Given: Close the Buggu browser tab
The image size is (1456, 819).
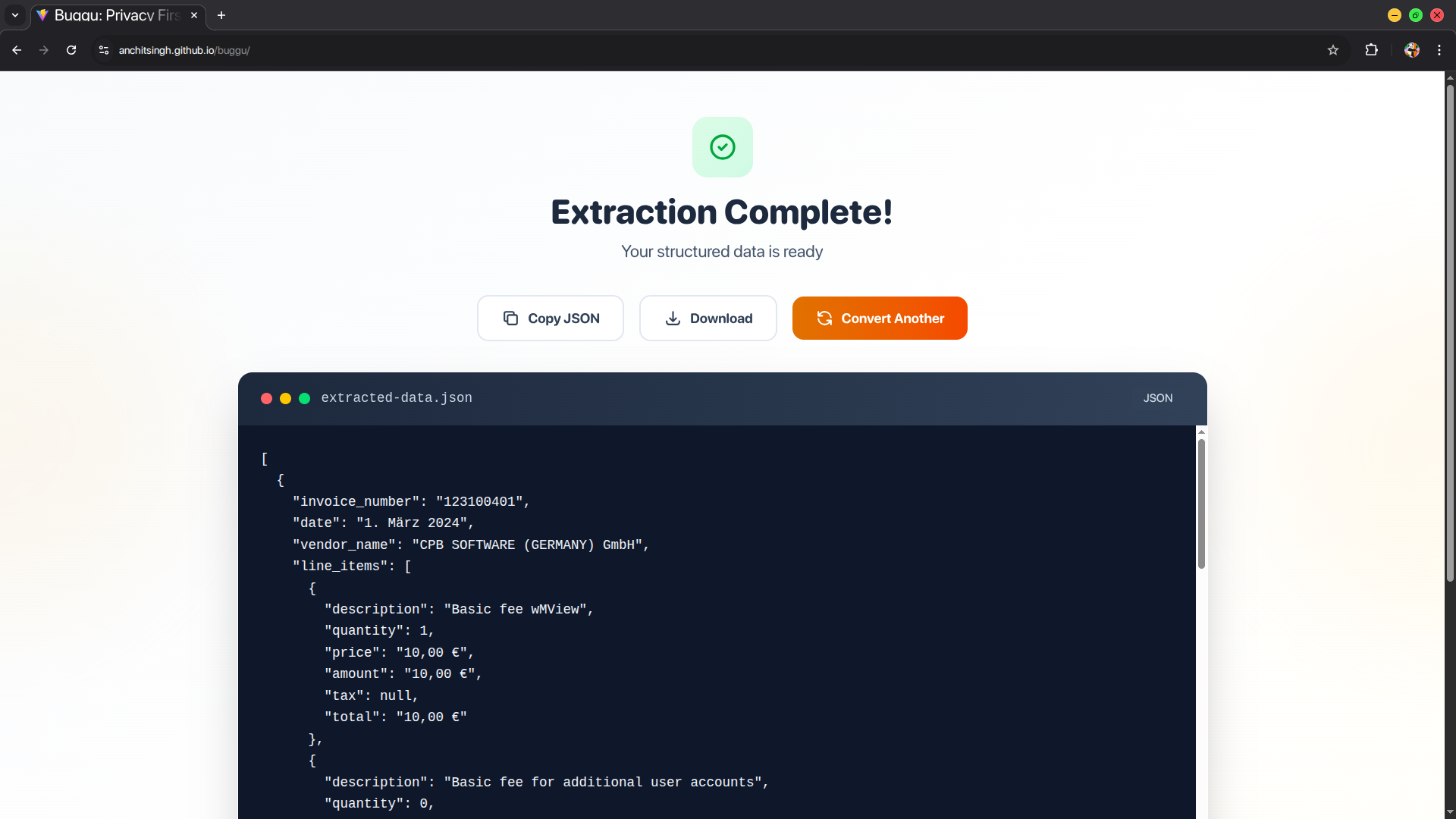Looking at the screenshot, I should click(194, 15).
